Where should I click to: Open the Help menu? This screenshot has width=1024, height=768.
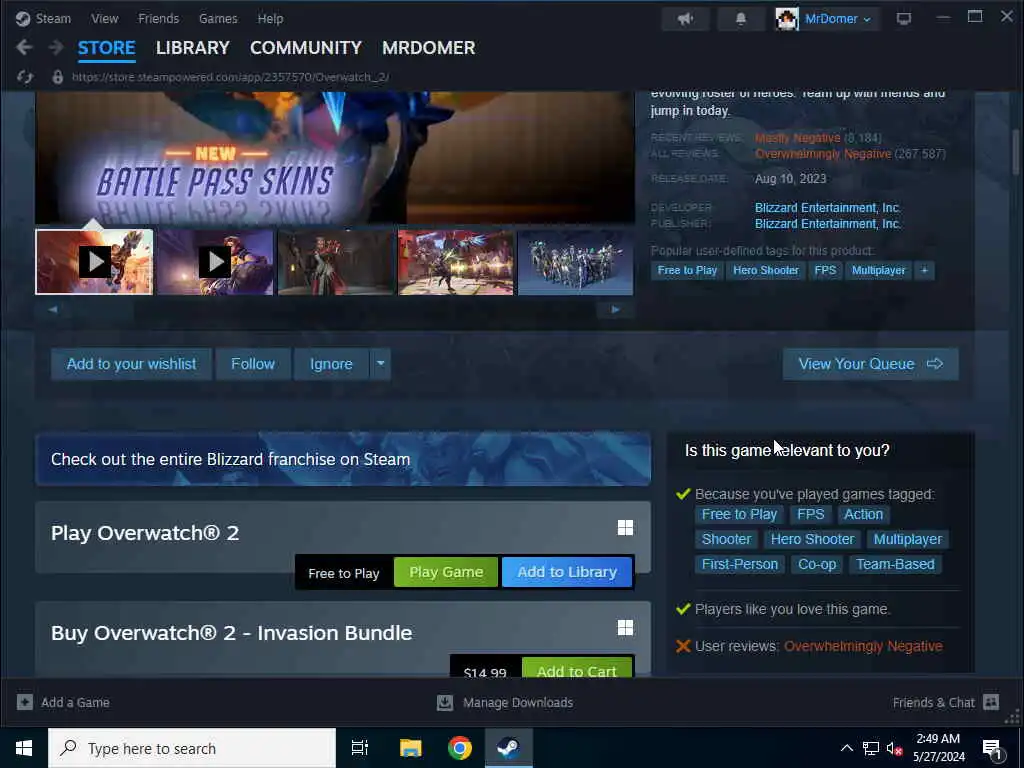pos(270,18)
